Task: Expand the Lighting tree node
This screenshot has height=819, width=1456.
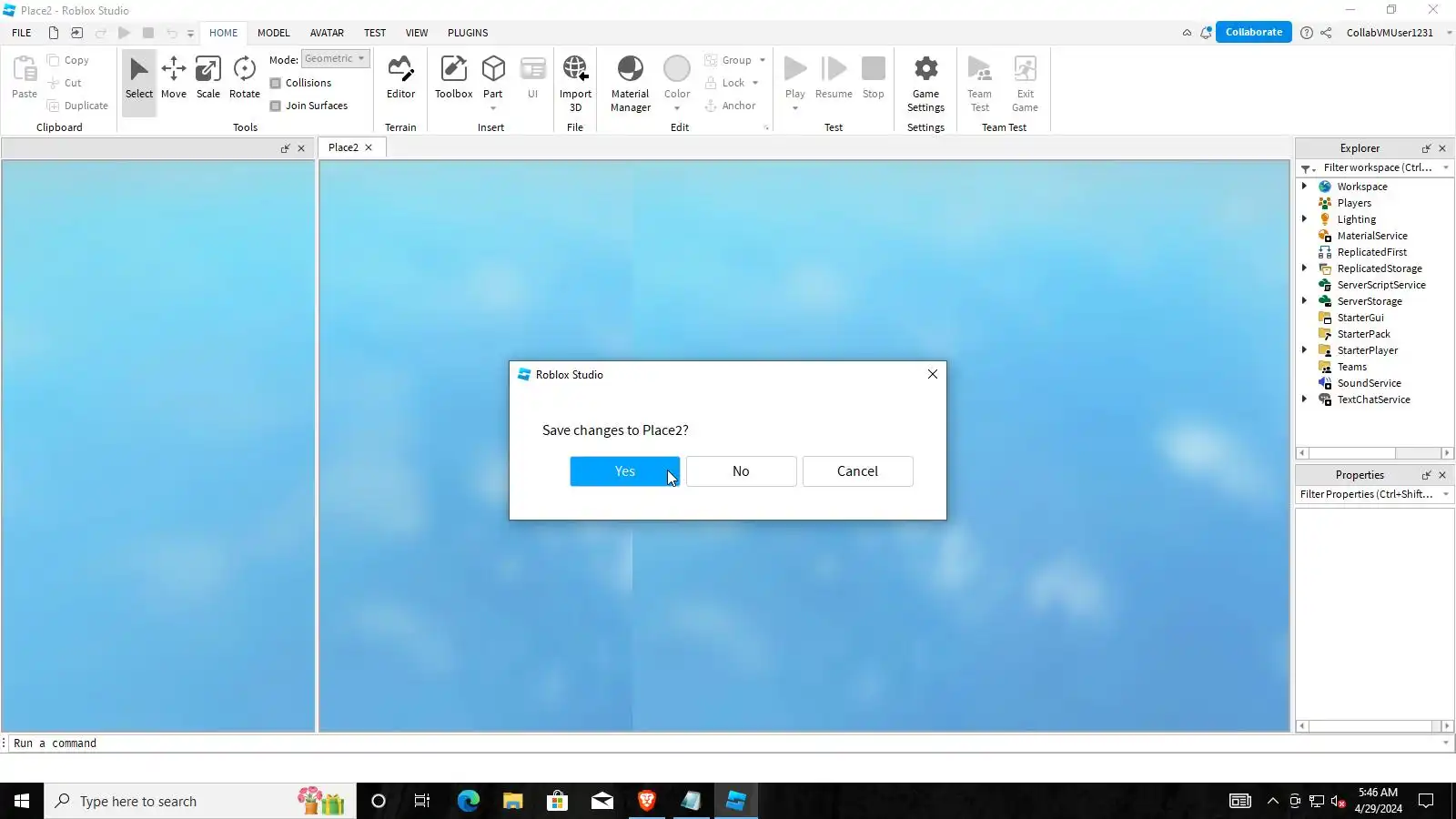Action: click(1305, 219)
